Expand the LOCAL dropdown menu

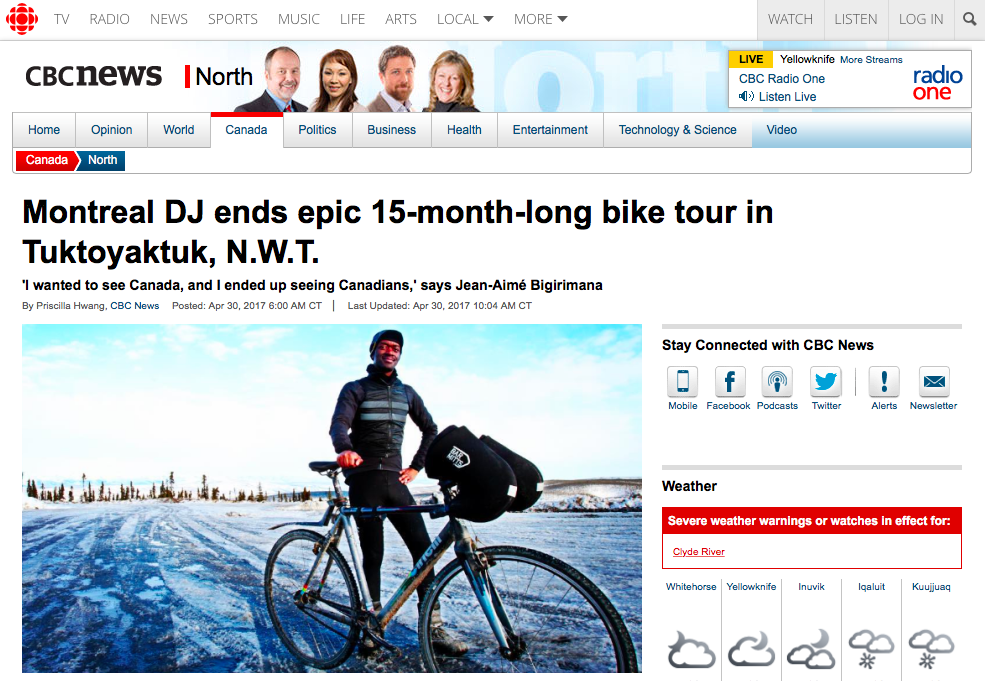[x=465, y=19]
